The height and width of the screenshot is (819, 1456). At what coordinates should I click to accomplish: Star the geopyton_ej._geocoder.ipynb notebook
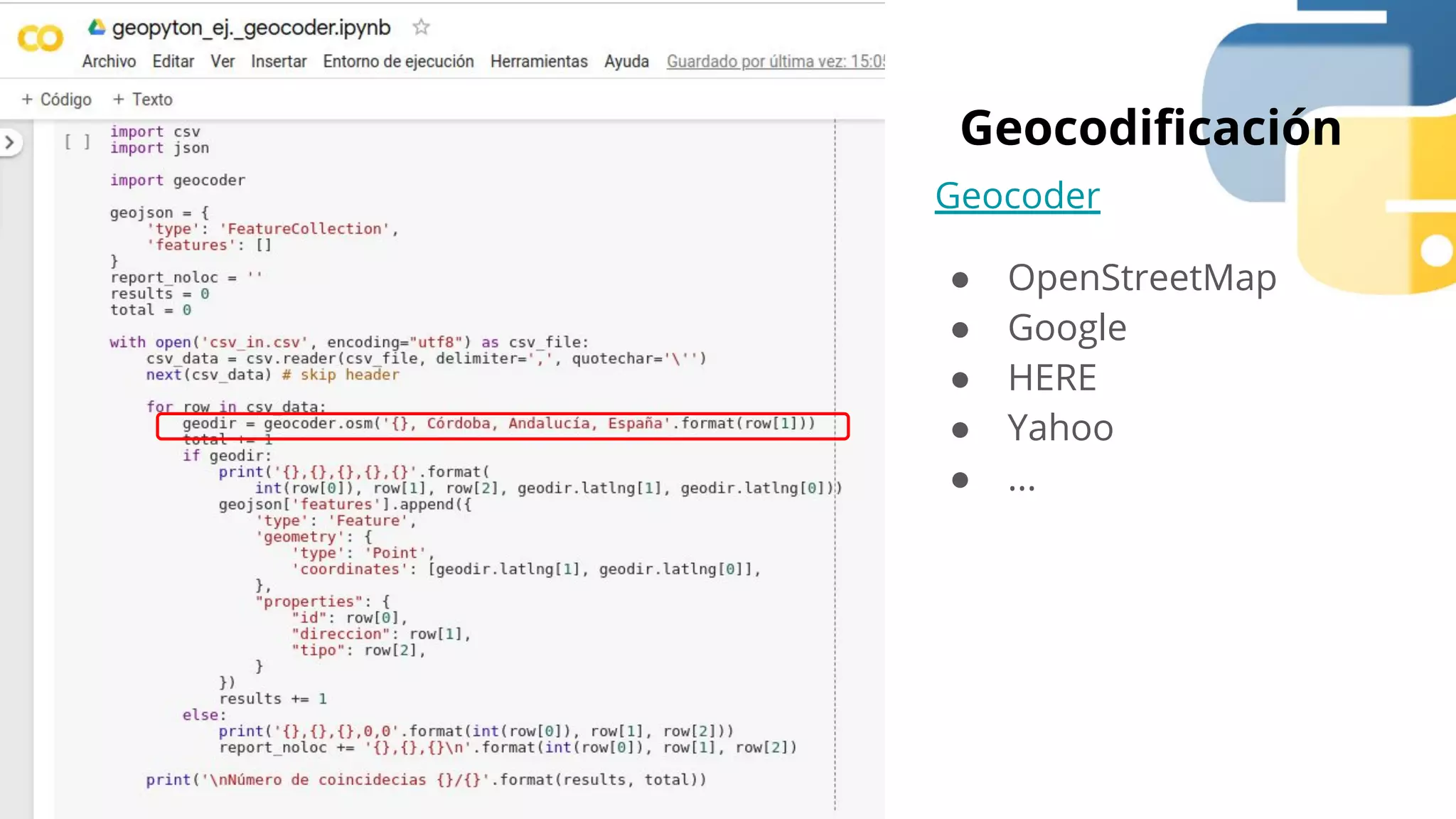[x=421, y=27]
